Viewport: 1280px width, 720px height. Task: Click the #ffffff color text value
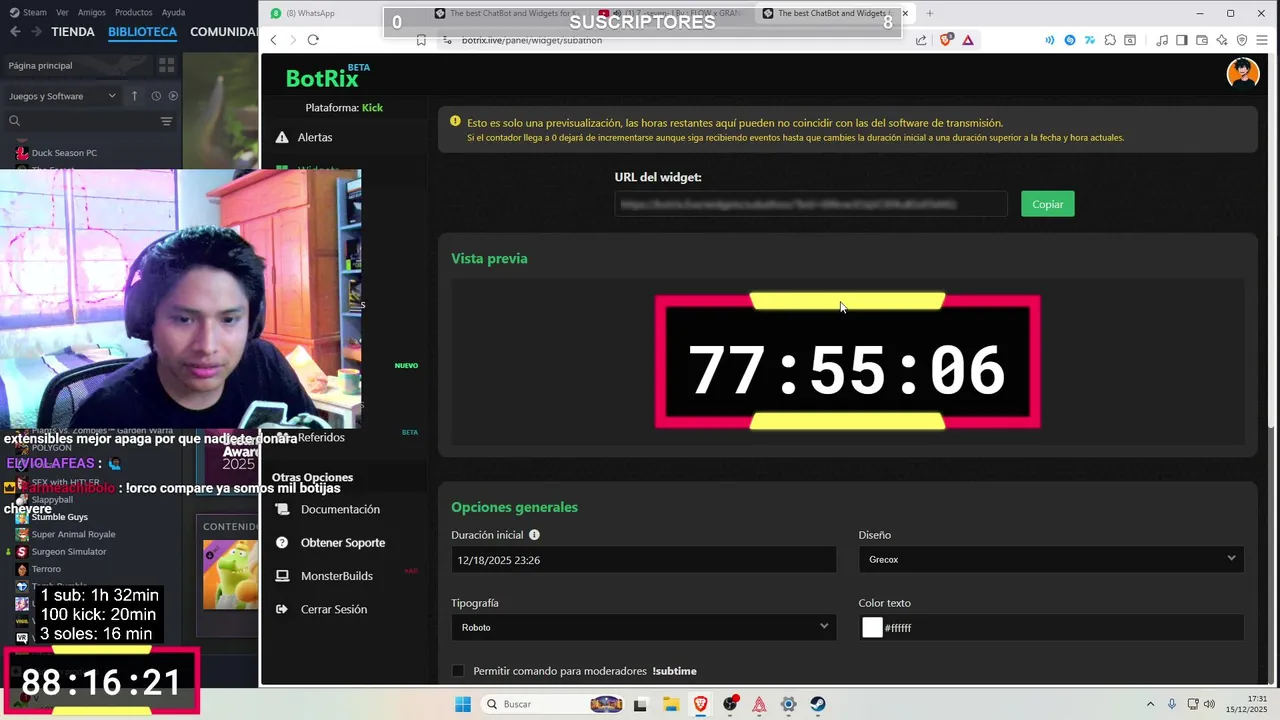tap(898, 628)
